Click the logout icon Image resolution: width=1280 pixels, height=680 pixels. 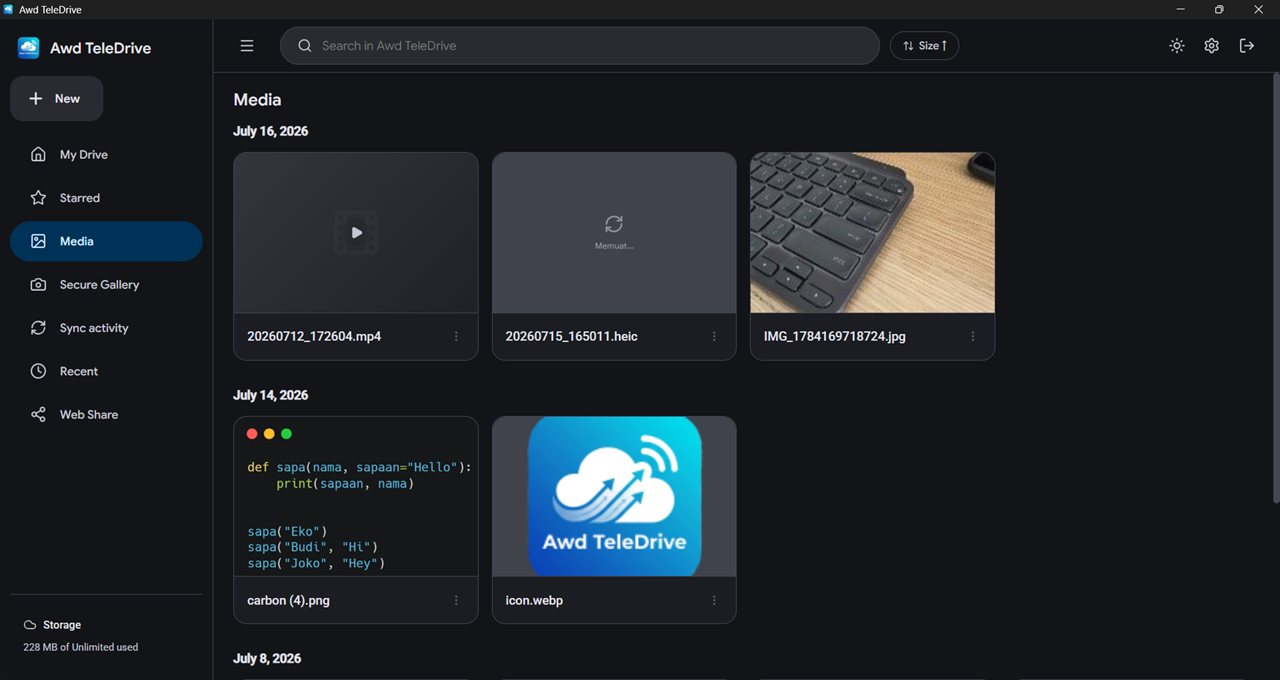coord(1247,46)
